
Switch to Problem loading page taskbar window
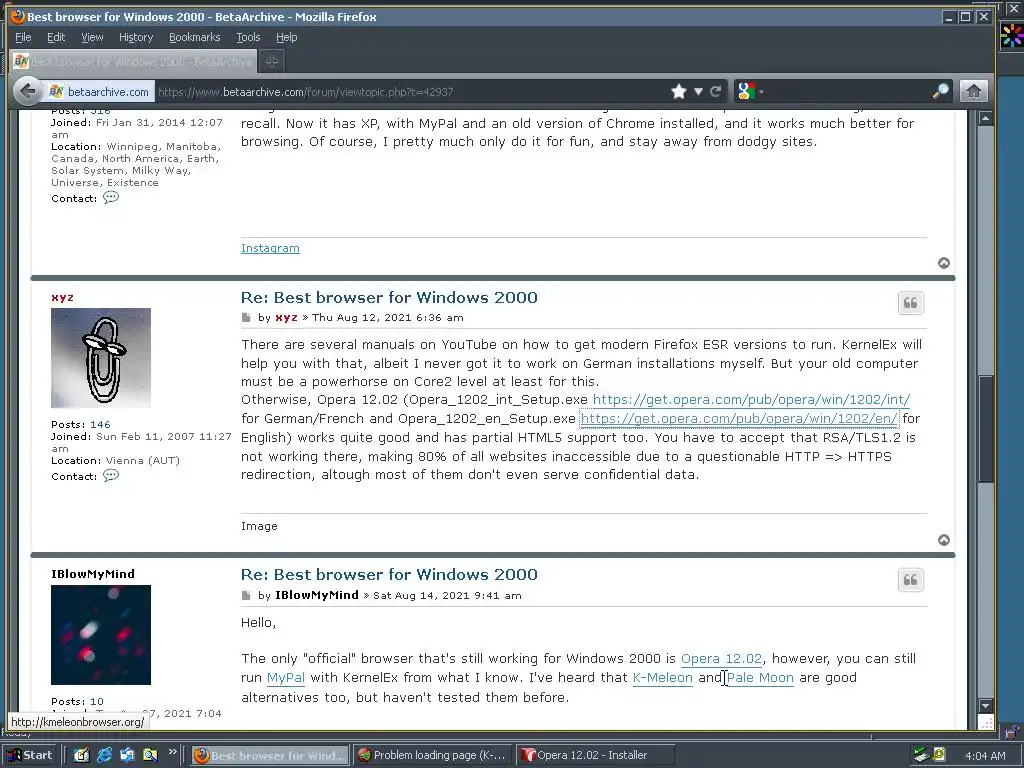point(434,755)
